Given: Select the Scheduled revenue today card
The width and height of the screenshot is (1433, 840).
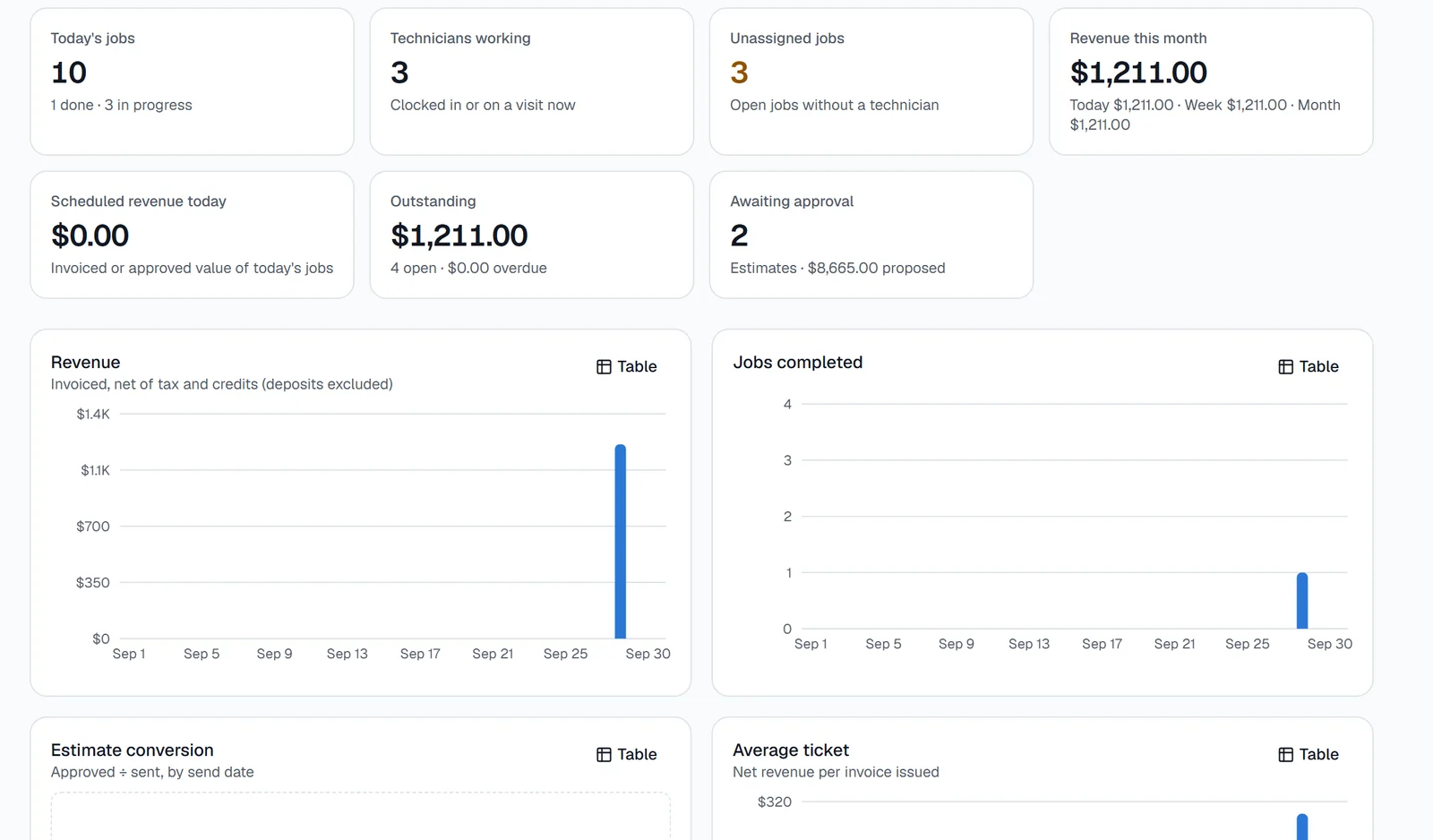Looking at the screenshot, I should click(192, 235).
